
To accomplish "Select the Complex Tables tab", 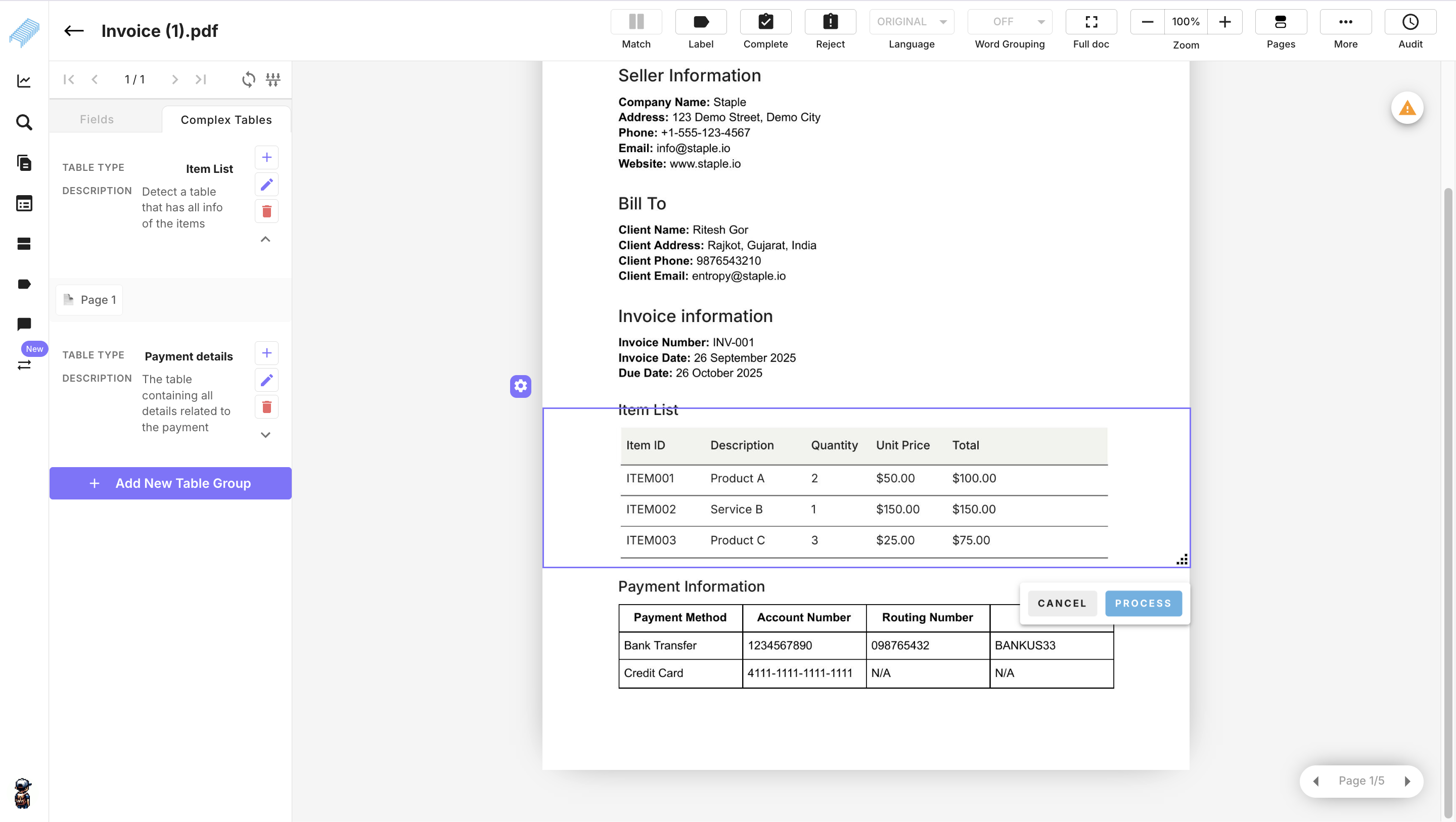I will pyautogui.click(x=226, y=120).
